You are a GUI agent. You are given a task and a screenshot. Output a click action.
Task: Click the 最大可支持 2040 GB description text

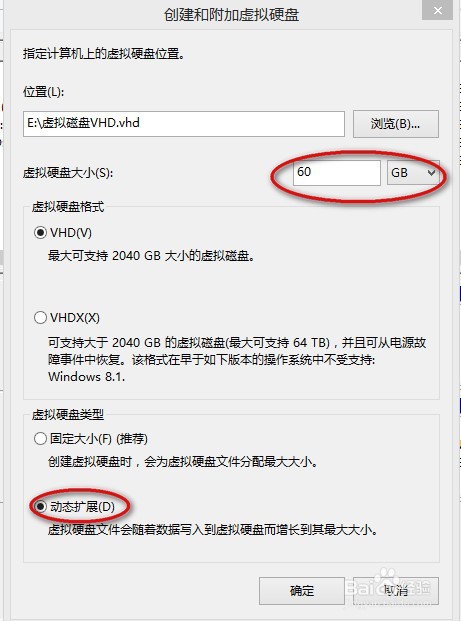(151, 256)
